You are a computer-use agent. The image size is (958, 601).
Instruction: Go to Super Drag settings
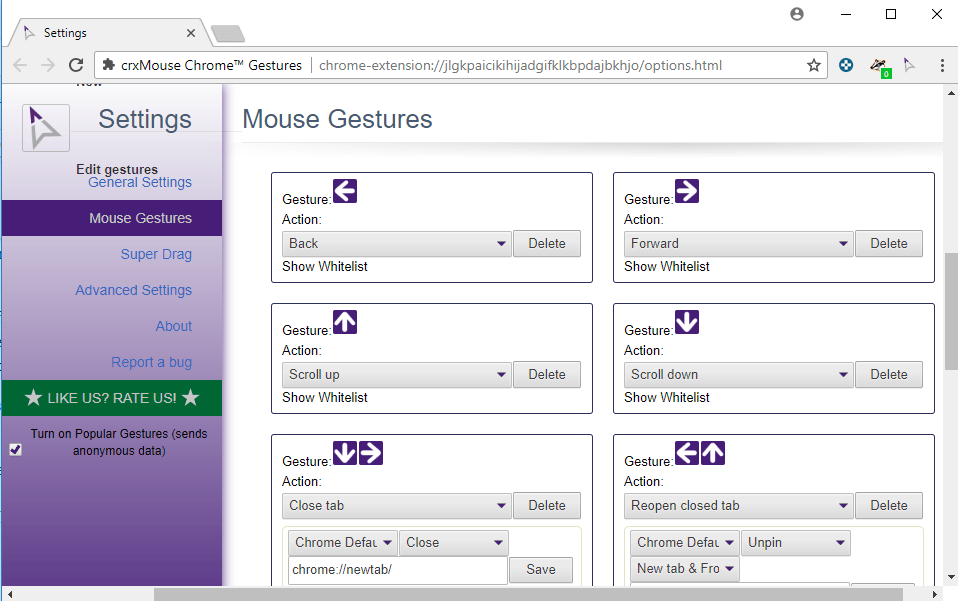[156, 254]
